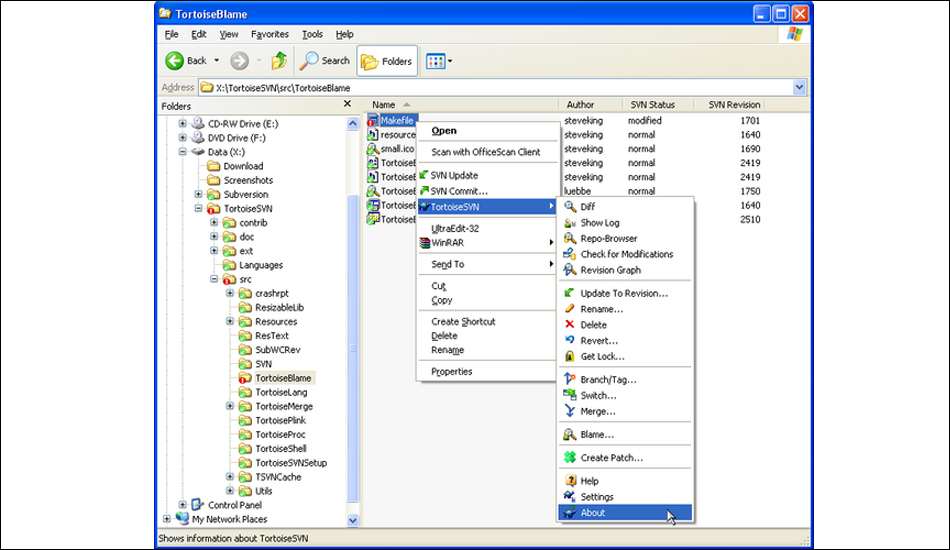Expand the Subversion folder node
Image resolution: width=950 pixels, height=550 pixels.
click(198, 194)
